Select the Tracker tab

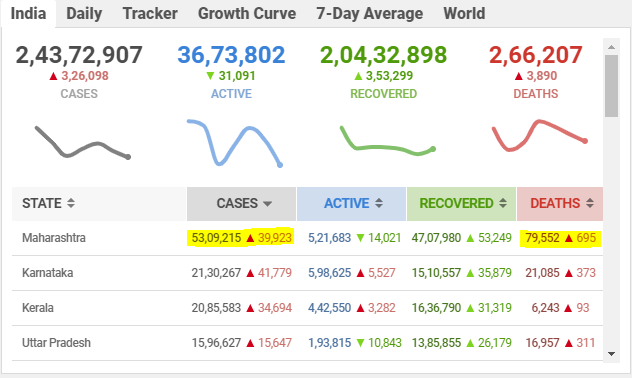(x=150, y=14)
